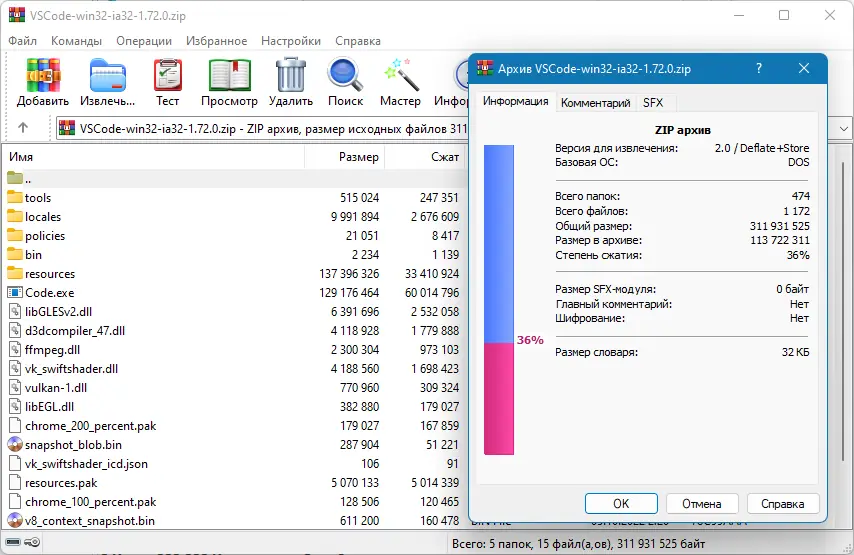The width and height of the screenshot is (854, 555).
Task: Select the resources folder icon
Action: pyautogui.click(x=15, y=273)
